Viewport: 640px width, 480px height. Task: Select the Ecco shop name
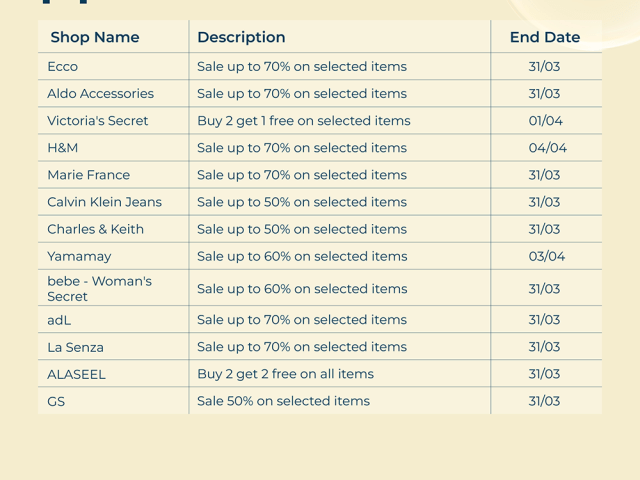pos(62,67)
